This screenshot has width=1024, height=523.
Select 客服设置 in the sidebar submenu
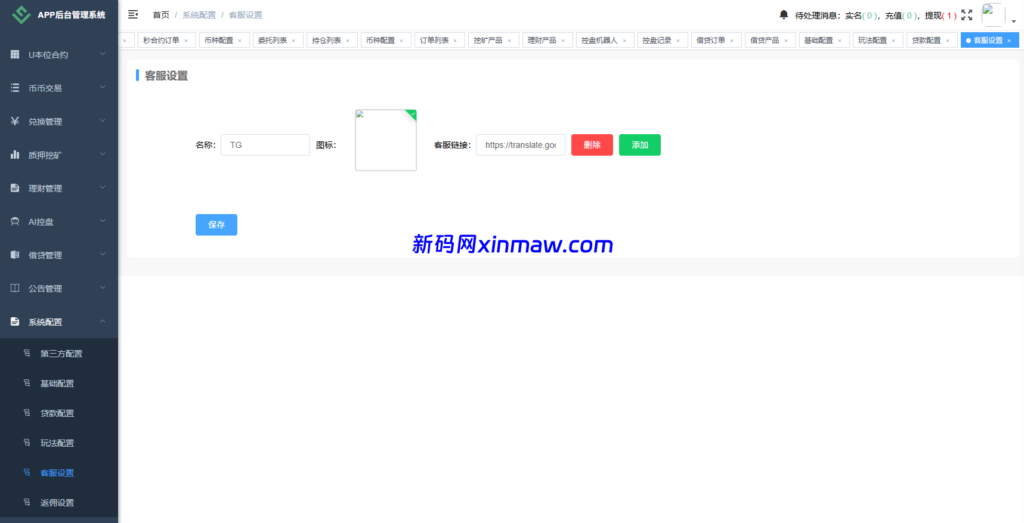[57, 473]
